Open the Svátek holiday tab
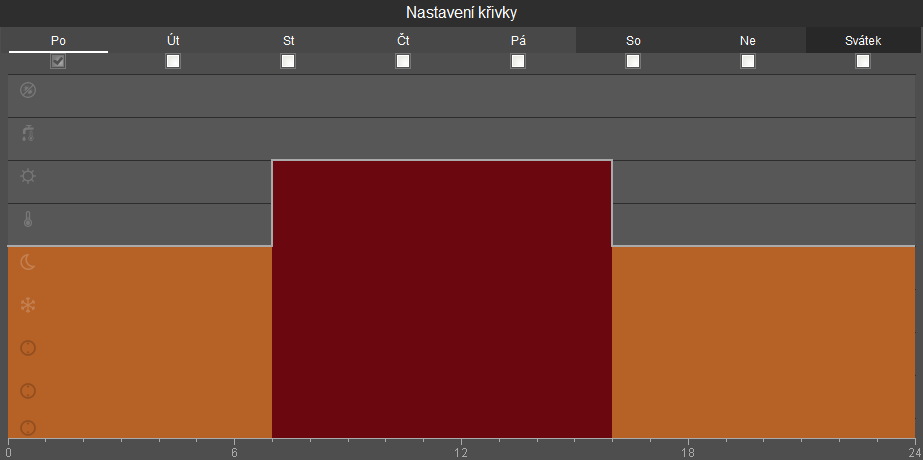923x460 pixels. [863, 41]
